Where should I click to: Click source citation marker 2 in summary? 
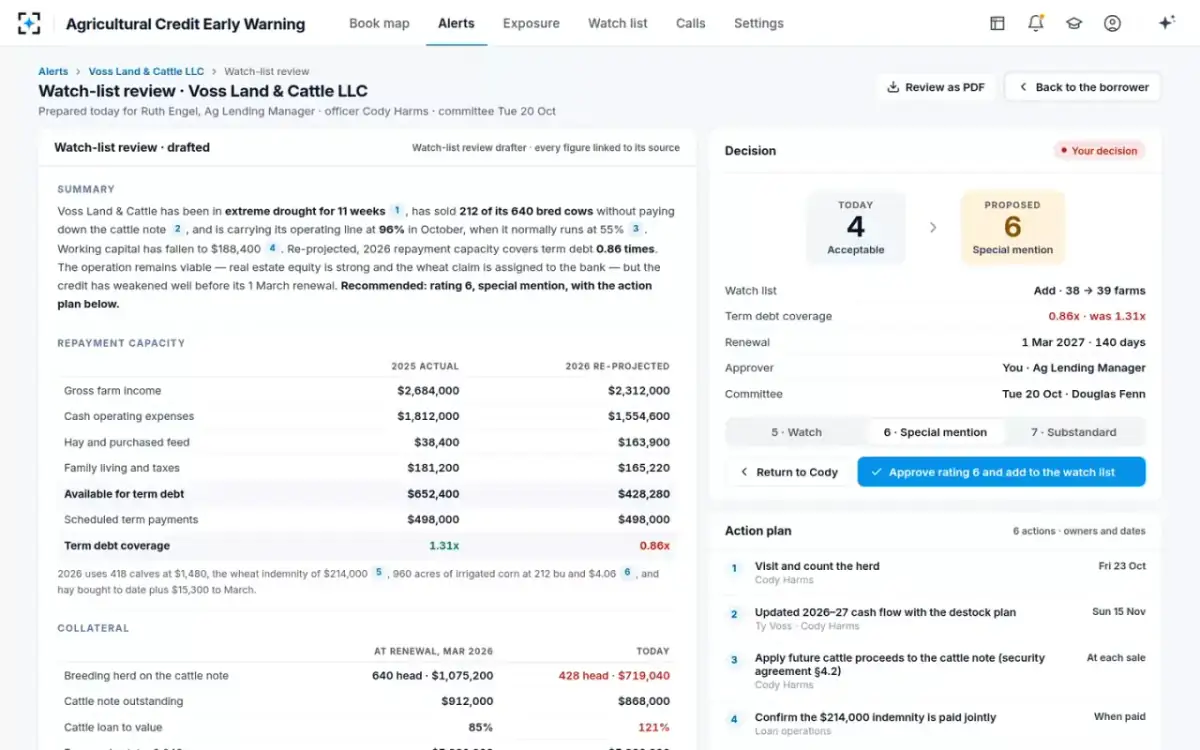[x=177, y=229]
